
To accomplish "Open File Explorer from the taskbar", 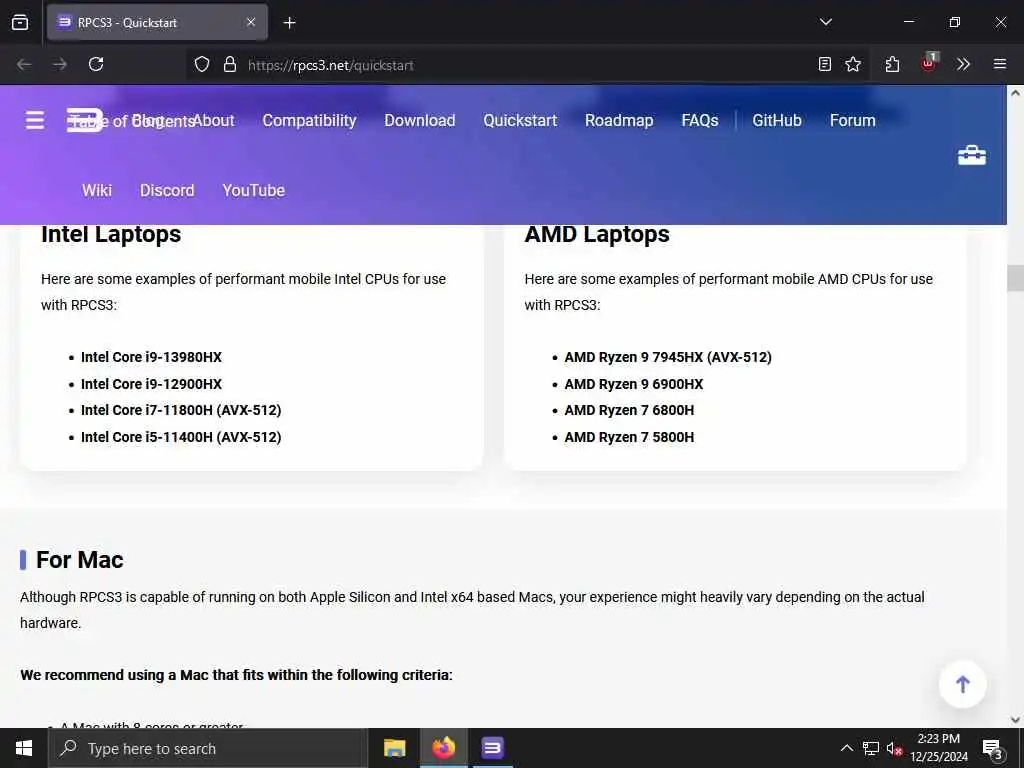I will [394, 748].
